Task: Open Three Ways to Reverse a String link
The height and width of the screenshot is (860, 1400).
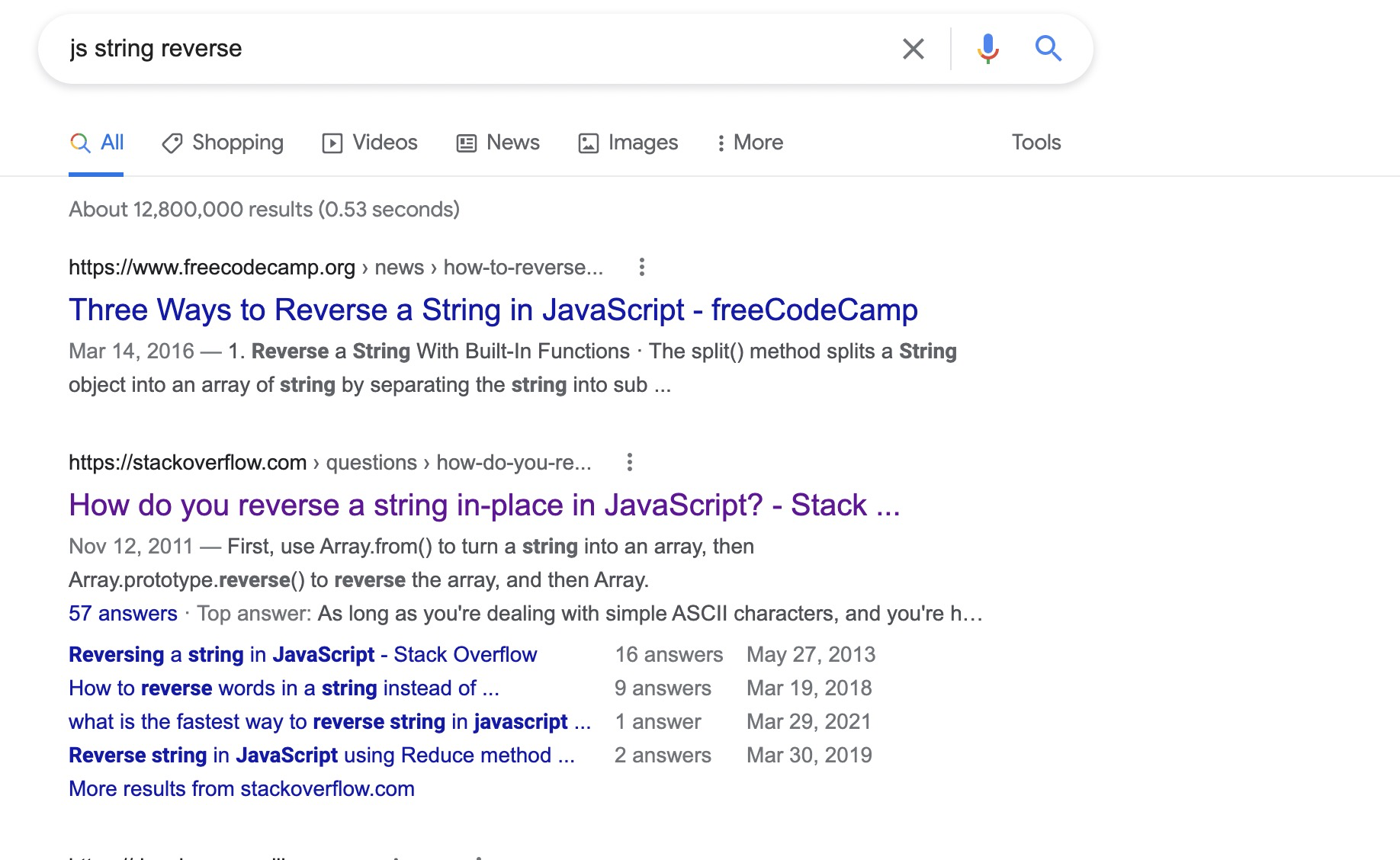Action: pos(493,310)
